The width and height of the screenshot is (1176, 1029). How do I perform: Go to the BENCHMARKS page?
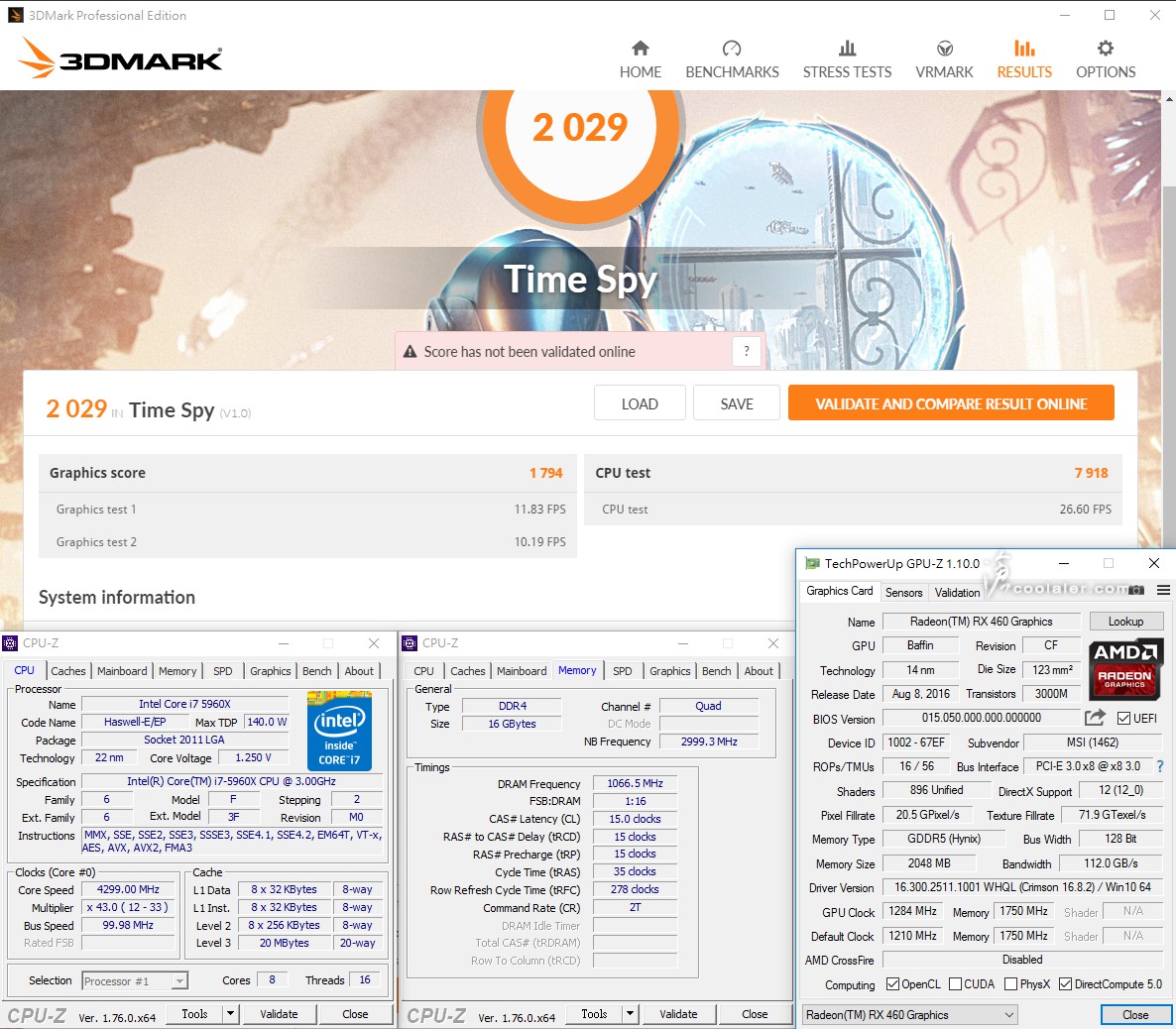(732, 60)
